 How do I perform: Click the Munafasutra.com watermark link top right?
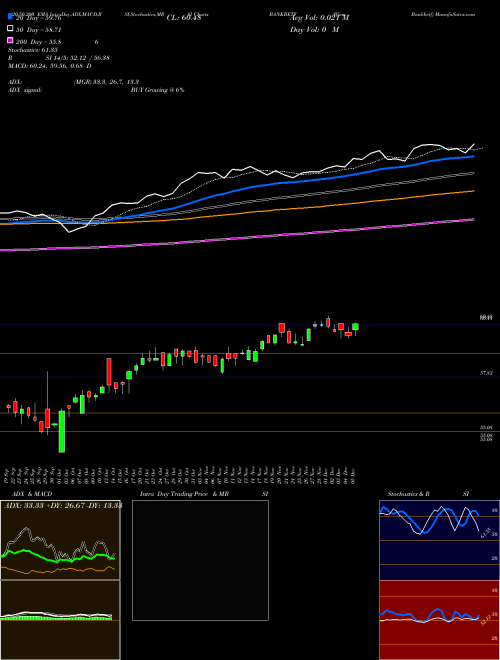click(x=443, y=14)
